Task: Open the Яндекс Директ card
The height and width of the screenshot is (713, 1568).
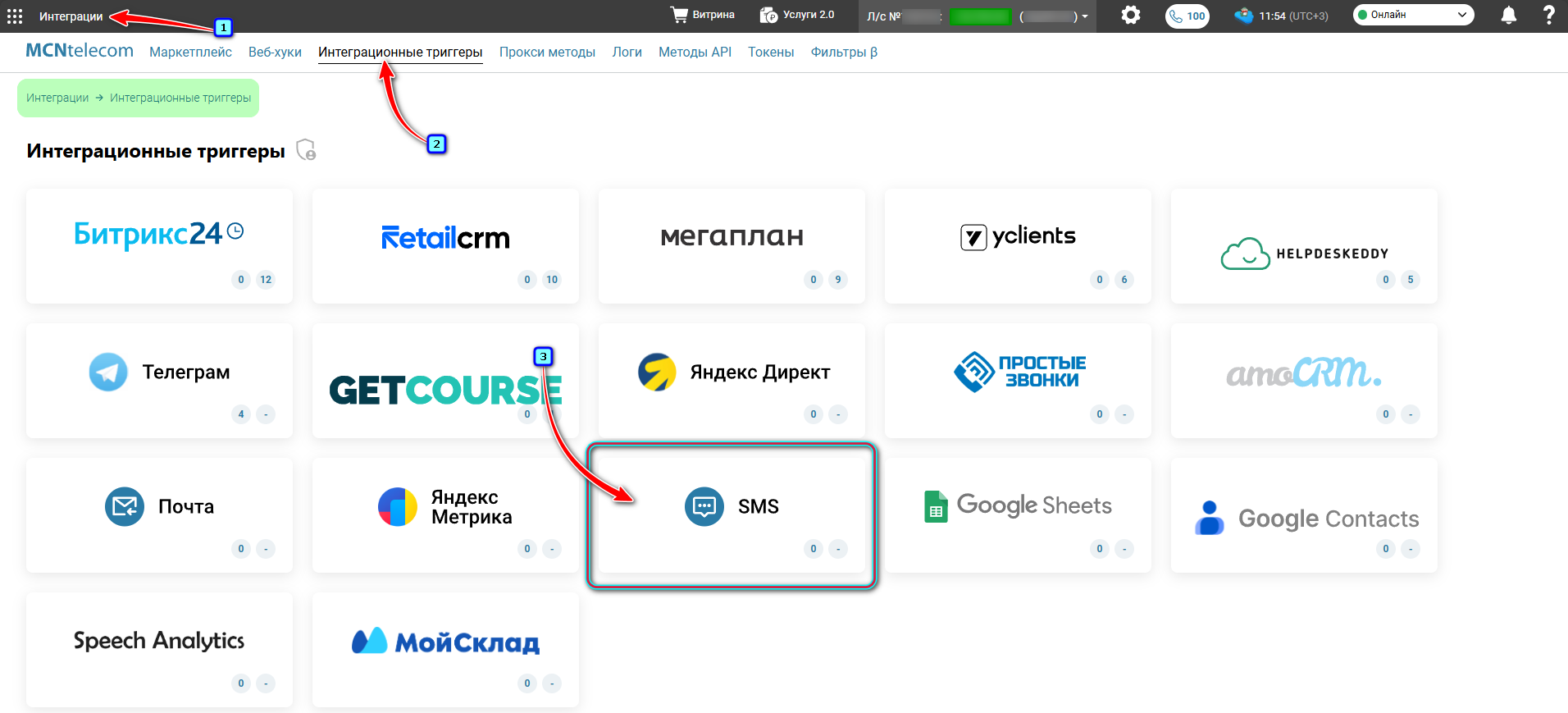Action: (x=732, y=381)
